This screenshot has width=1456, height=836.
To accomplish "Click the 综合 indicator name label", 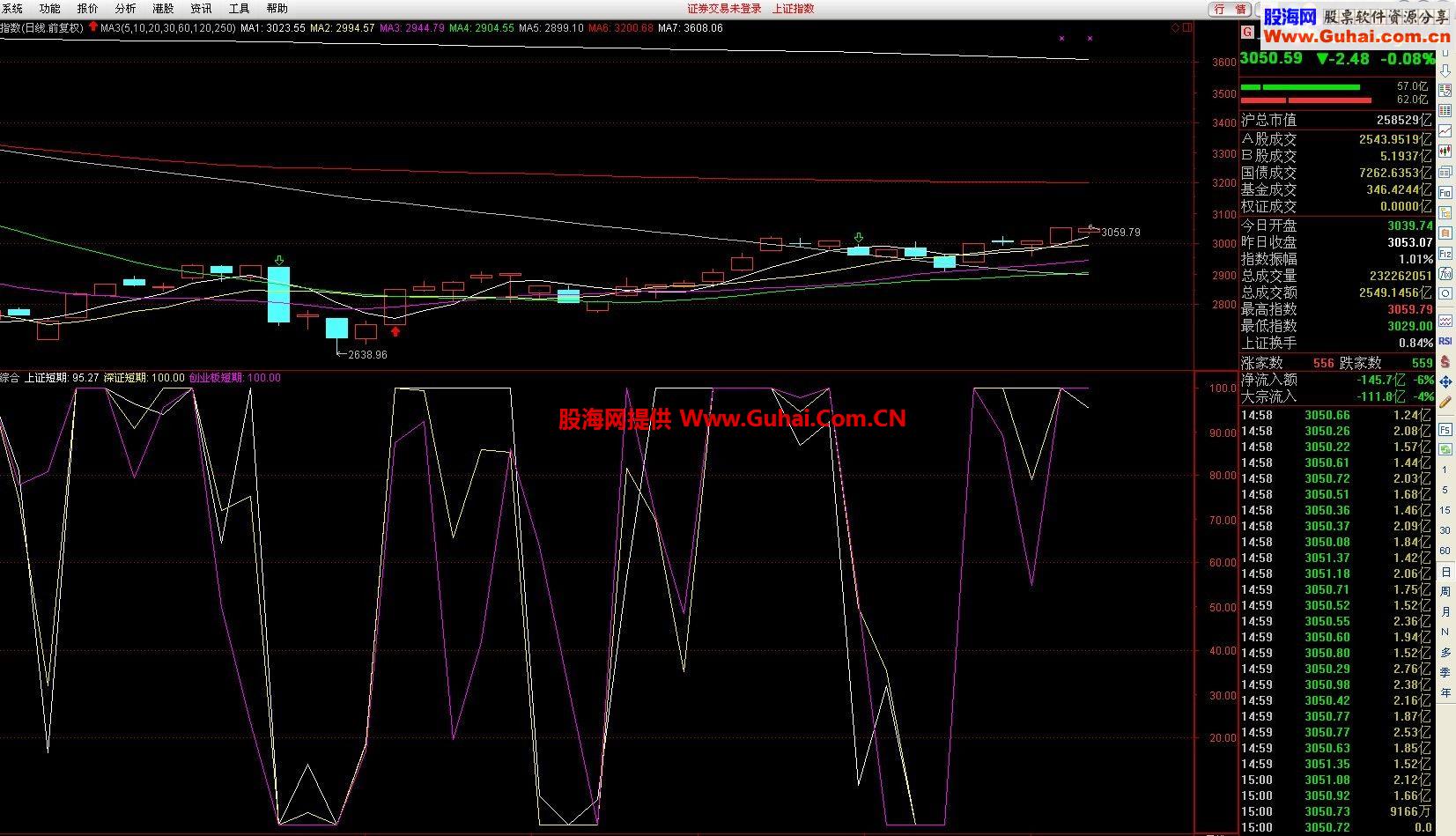I will [10, 377].
